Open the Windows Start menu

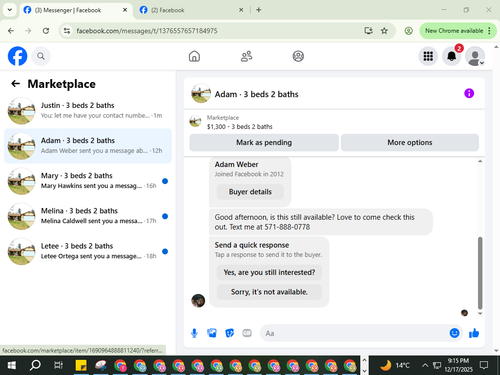point(12,365)
